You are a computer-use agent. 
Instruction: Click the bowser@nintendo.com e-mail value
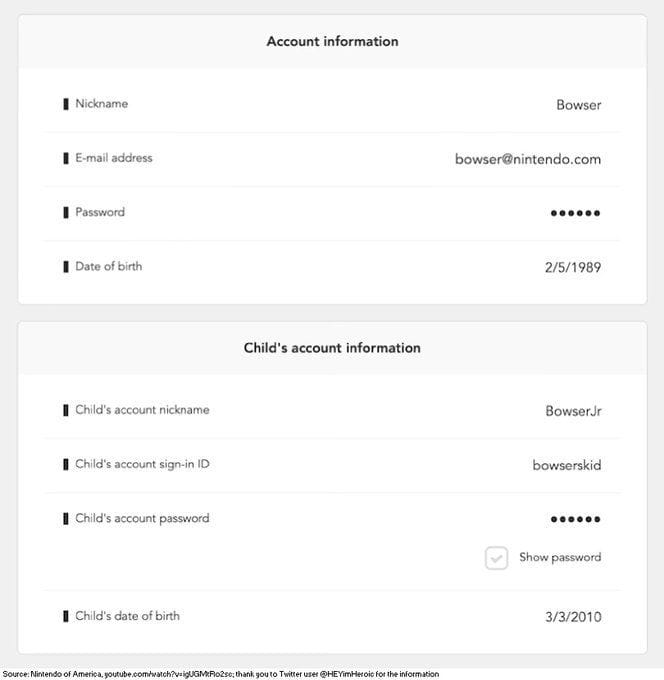point(527,159)
